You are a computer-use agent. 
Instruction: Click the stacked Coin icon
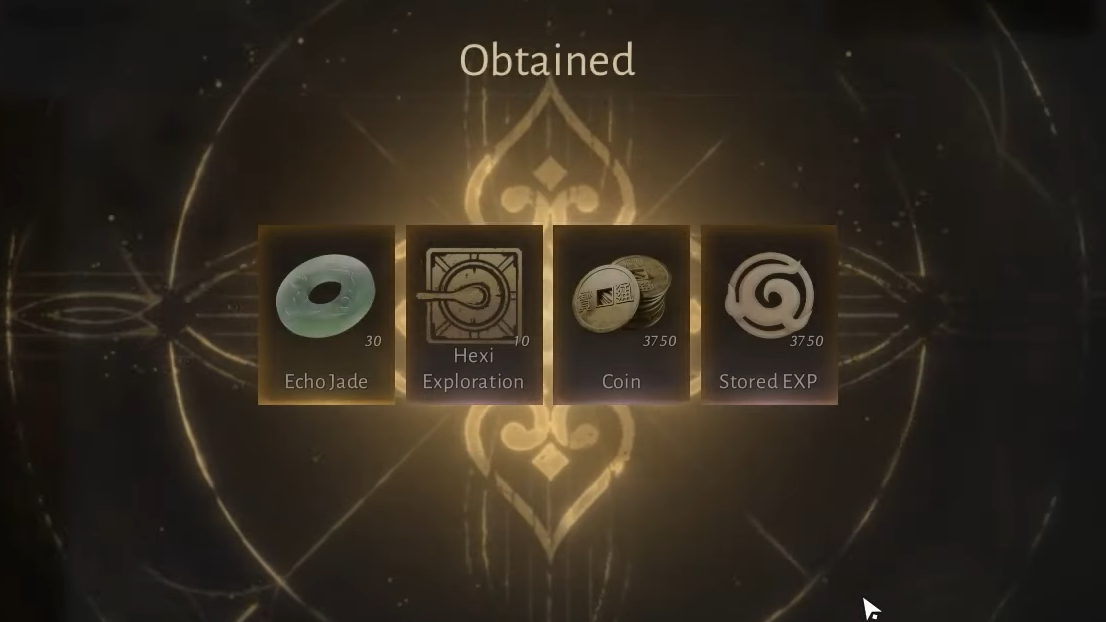pos(621,294)
